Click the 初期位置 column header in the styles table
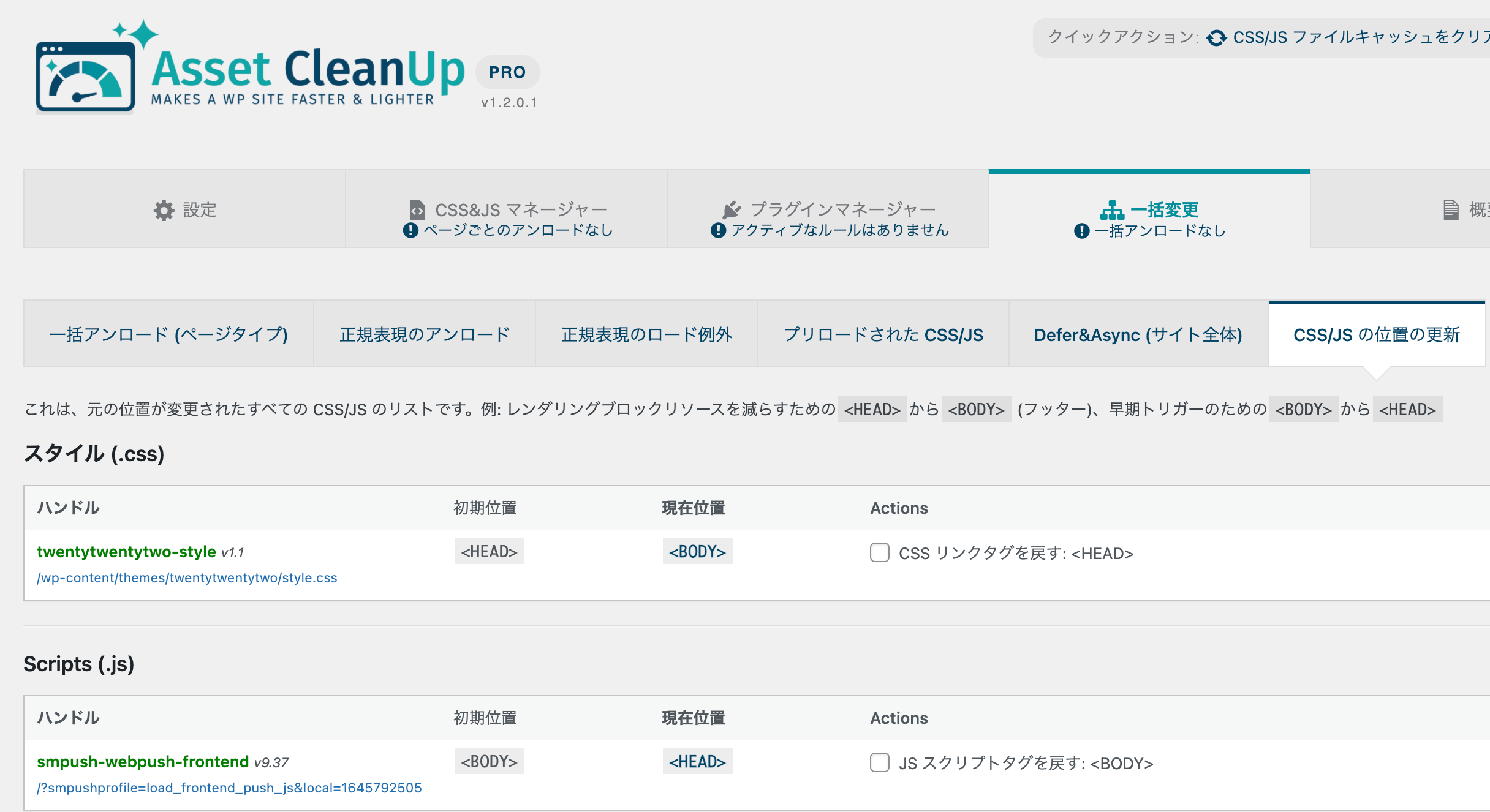This screenshot has height=812, width=1490. [485, 508]
